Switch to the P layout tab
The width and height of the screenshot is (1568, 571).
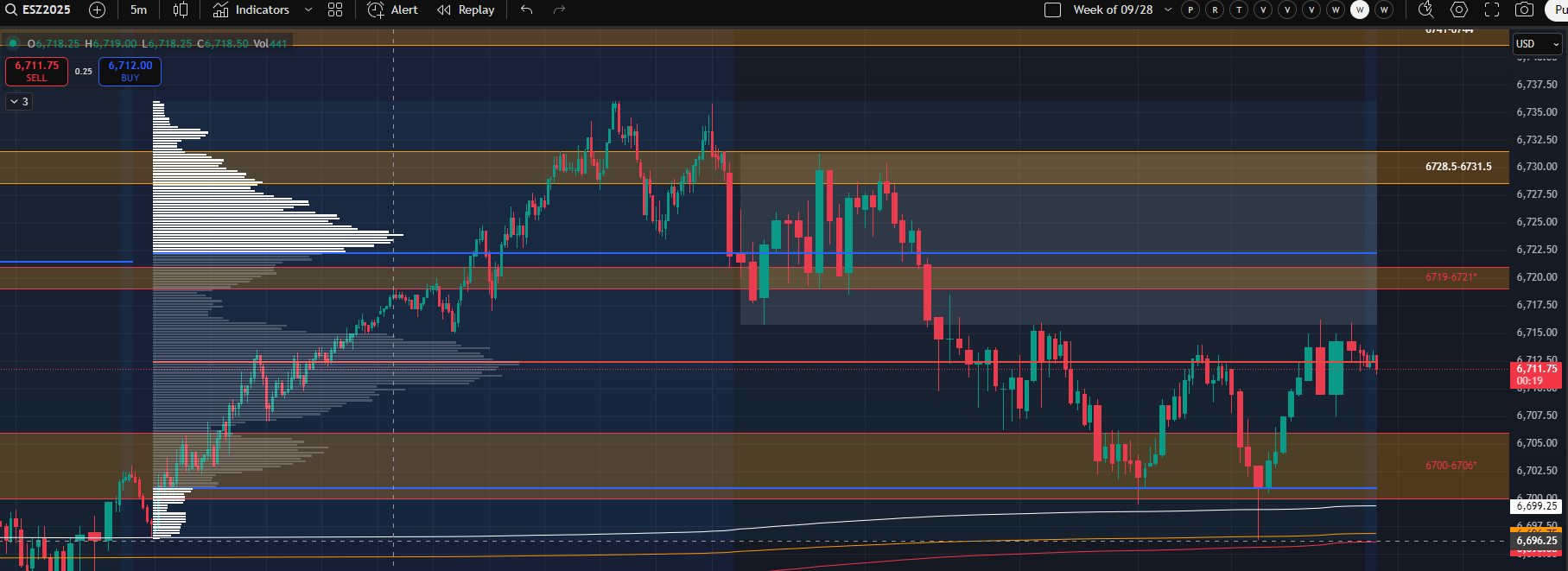[1190, 10]
